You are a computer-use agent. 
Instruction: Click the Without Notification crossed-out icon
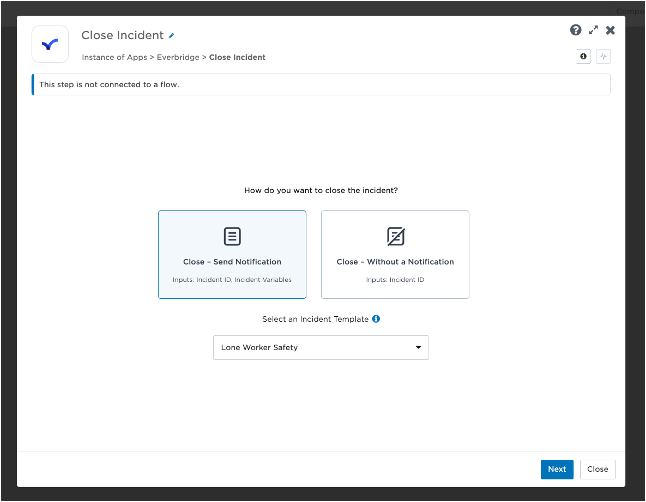click(x=395, y=237)
